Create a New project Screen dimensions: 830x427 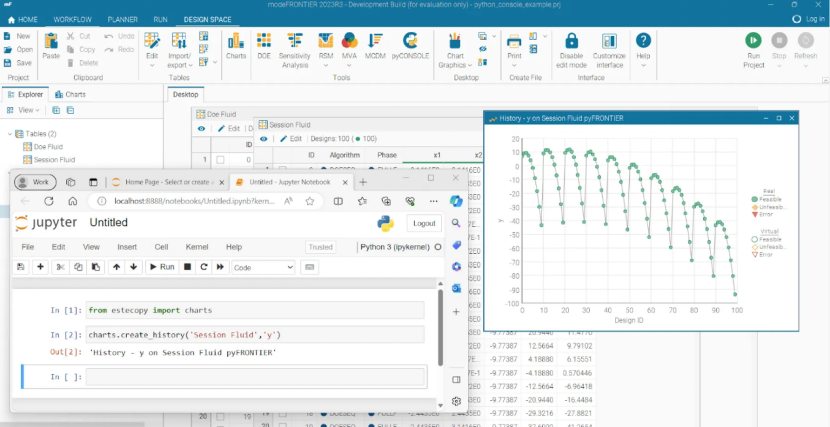pyautogui.click(x=17, y=36)
